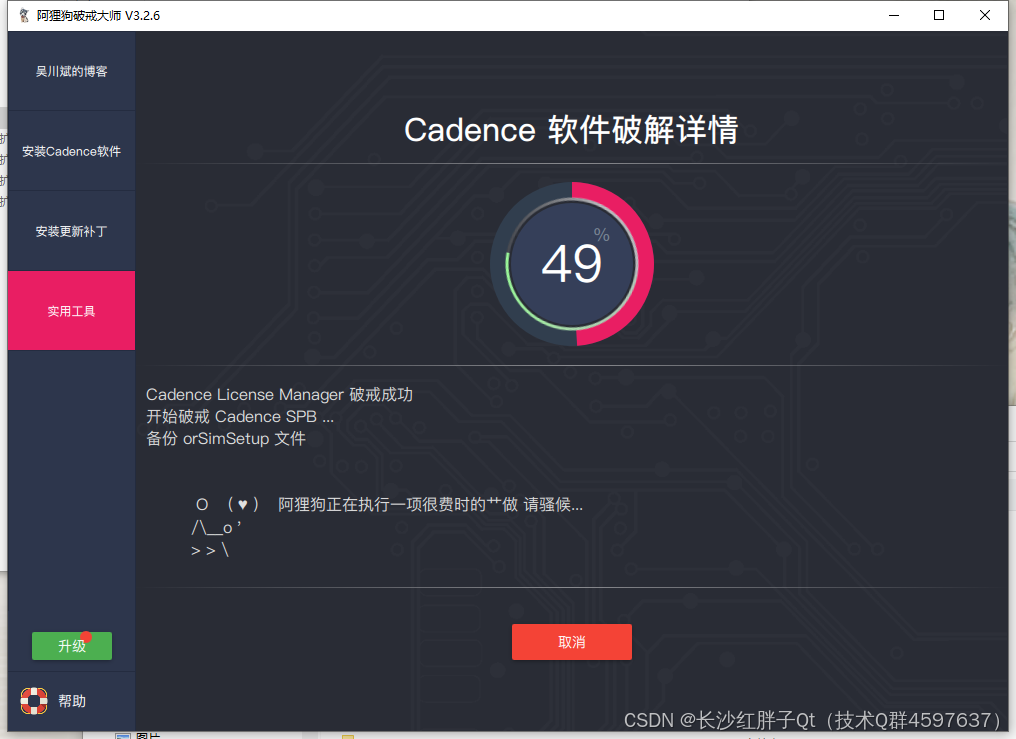Cancel the crack with the 取消 button
Screen dimensions: 1016x739
571,642
